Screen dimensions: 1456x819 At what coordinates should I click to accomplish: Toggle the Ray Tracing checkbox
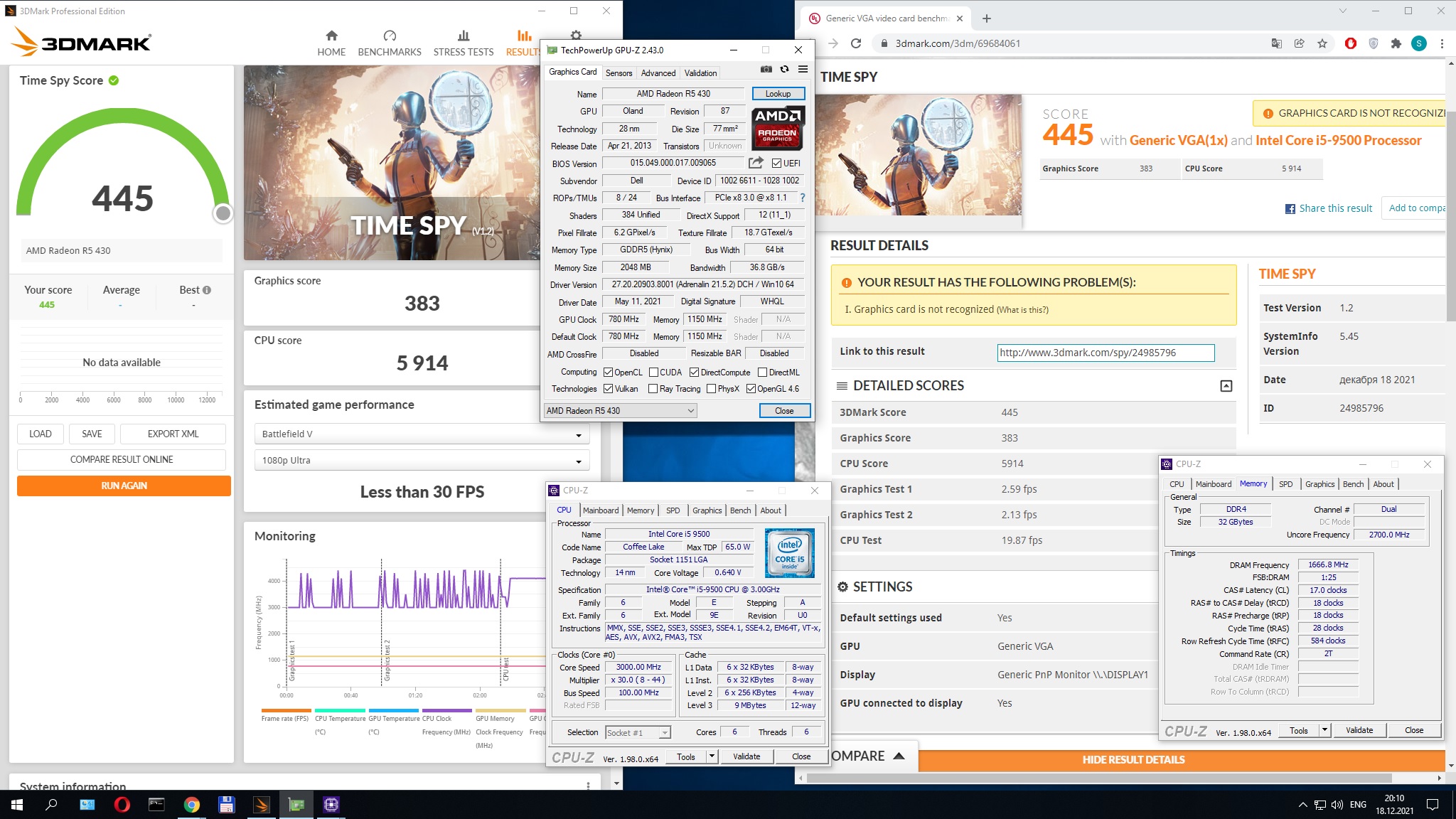653,389
